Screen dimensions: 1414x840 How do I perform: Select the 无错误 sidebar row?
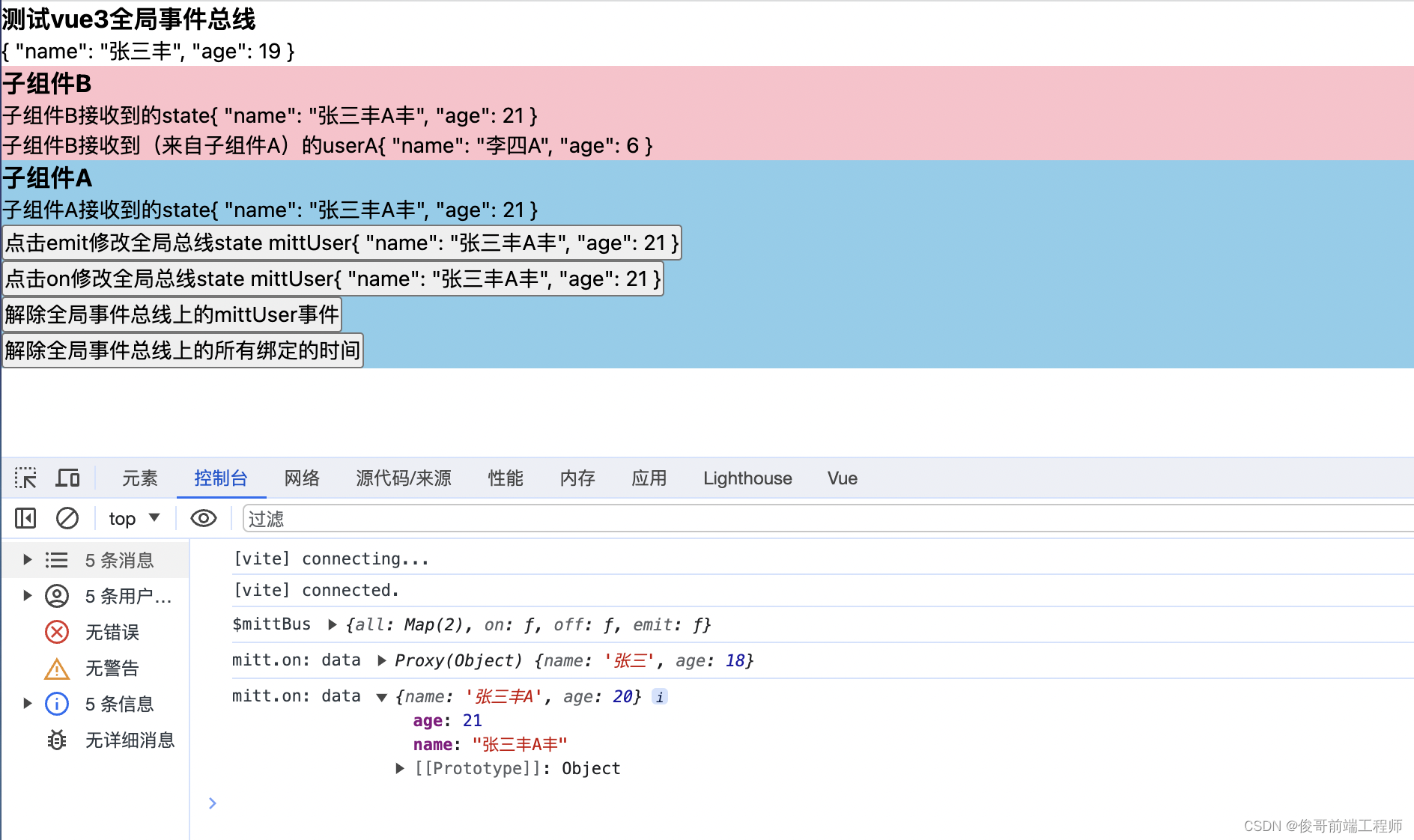95,632
